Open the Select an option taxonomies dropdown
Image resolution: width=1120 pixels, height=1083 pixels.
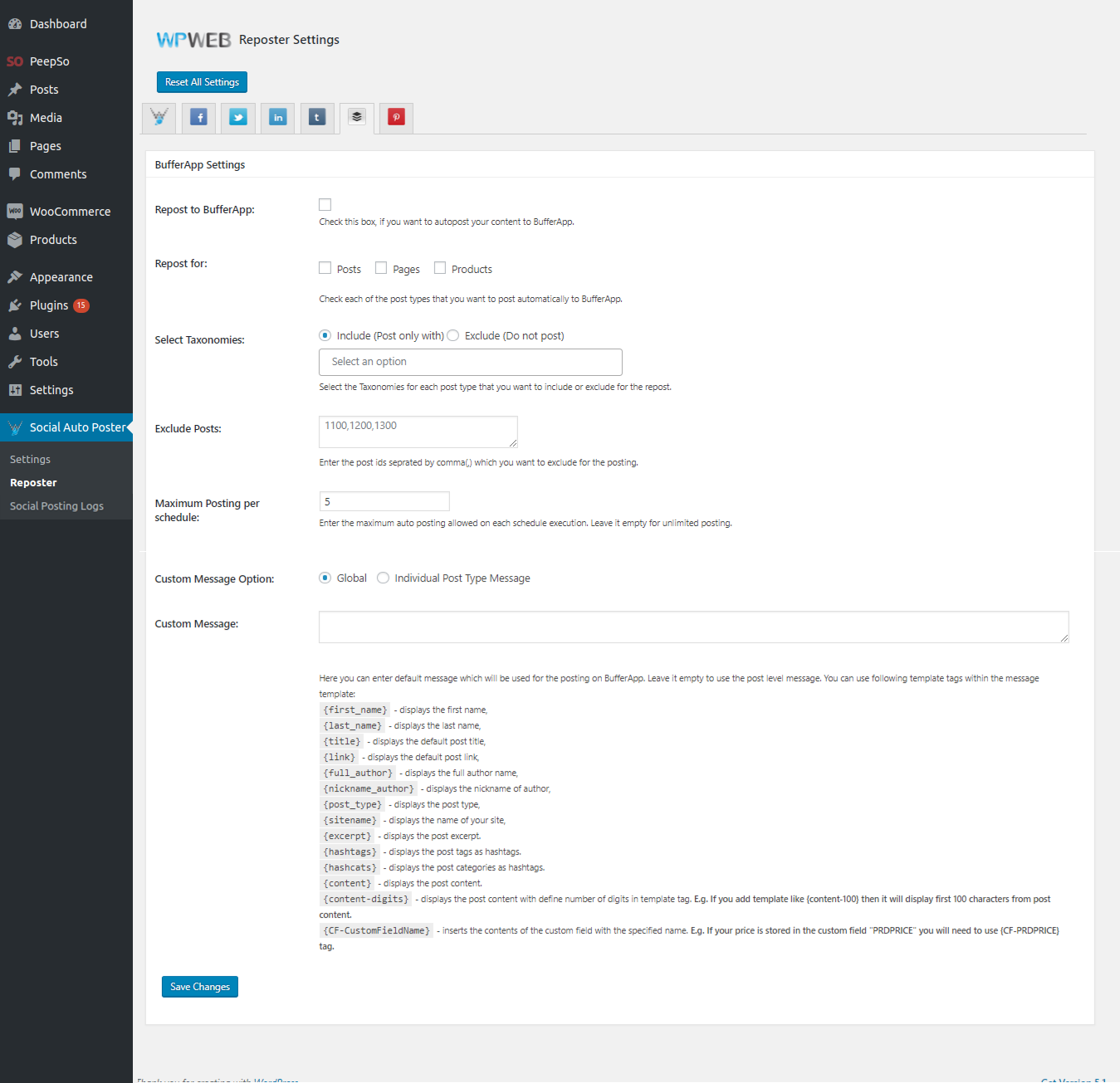tap(470, 362)
